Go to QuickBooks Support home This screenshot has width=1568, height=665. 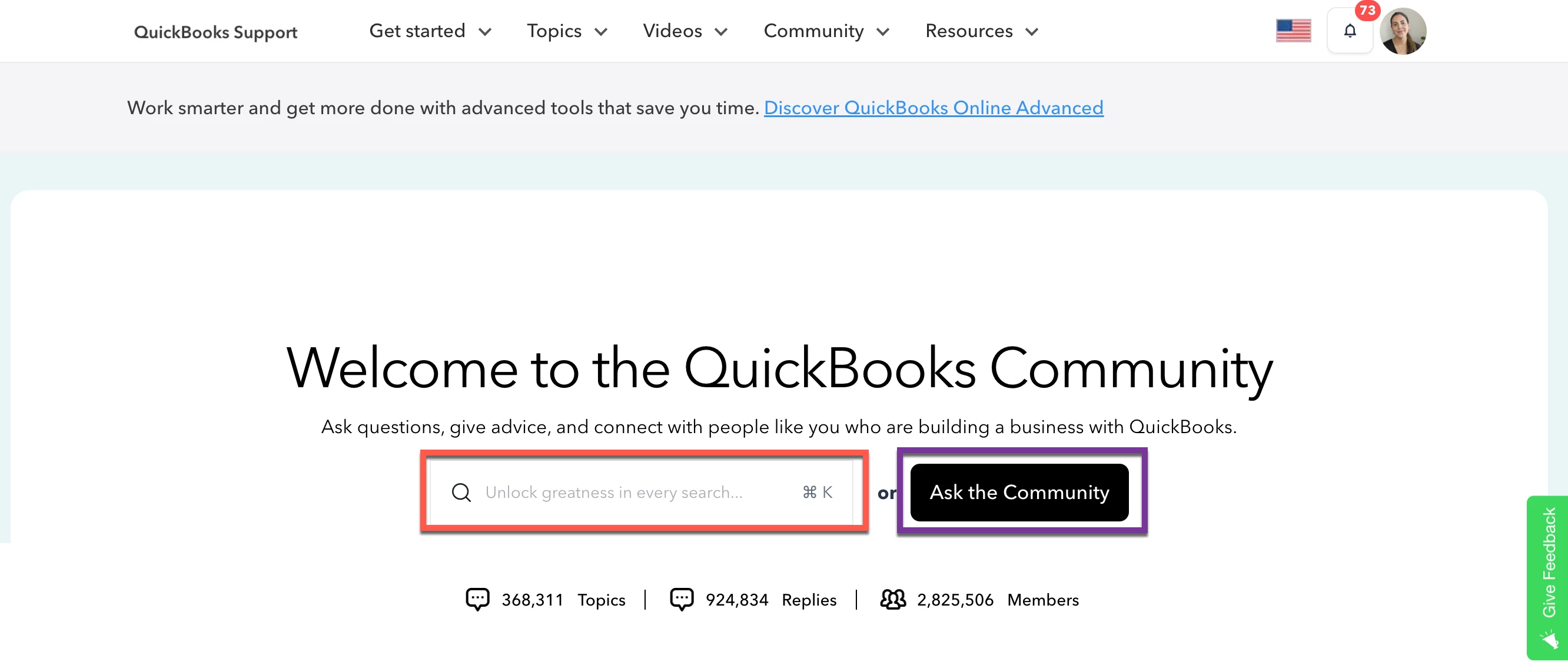click(215, 32)
